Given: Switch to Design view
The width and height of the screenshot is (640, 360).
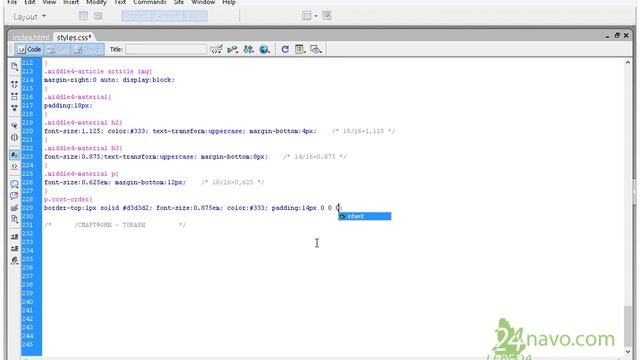Looking at the screenshot, I should [88, 49].
